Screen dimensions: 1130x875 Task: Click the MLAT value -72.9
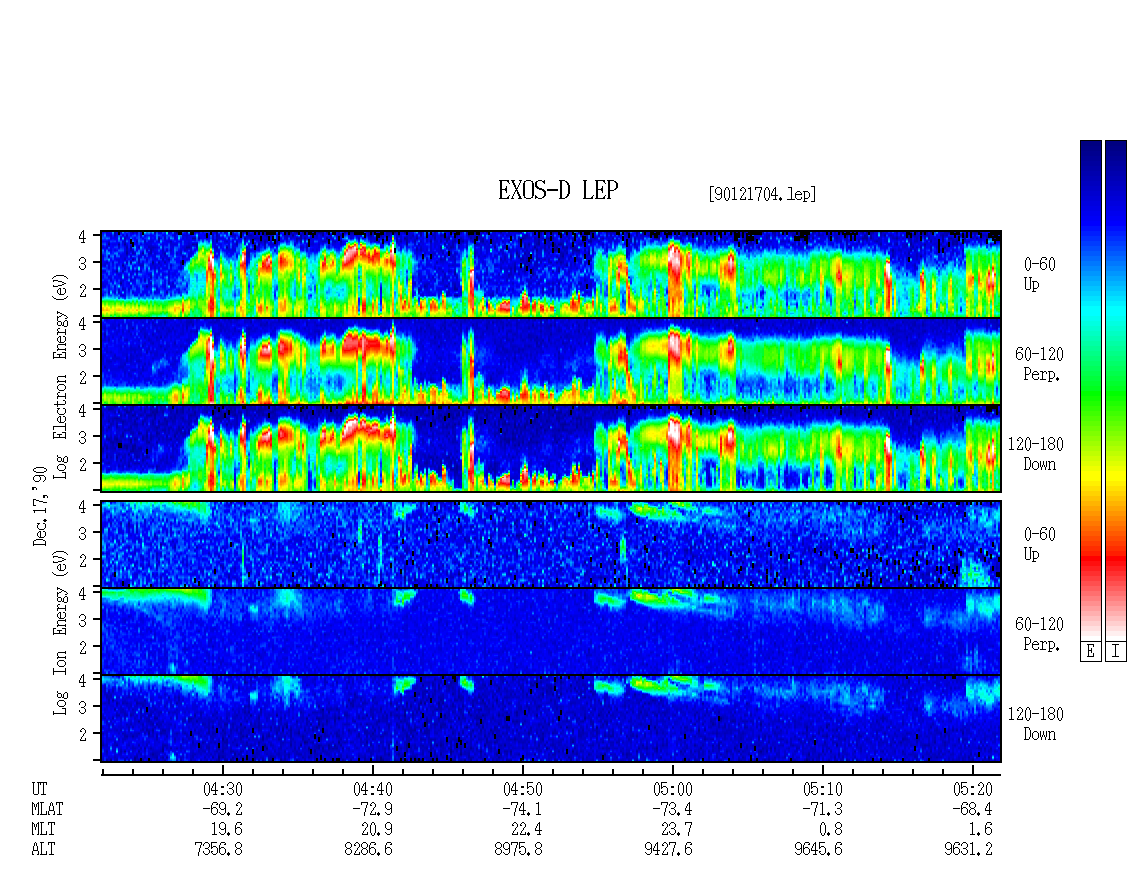point(373,809)
